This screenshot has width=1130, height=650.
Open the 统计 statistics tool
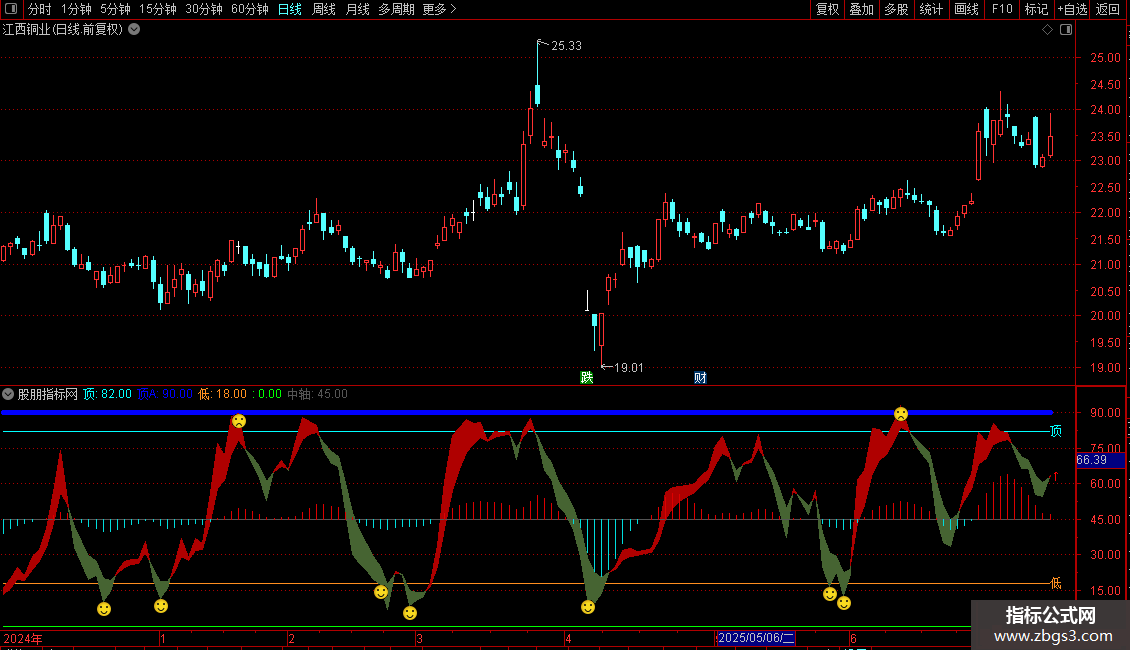pos(931,9)
